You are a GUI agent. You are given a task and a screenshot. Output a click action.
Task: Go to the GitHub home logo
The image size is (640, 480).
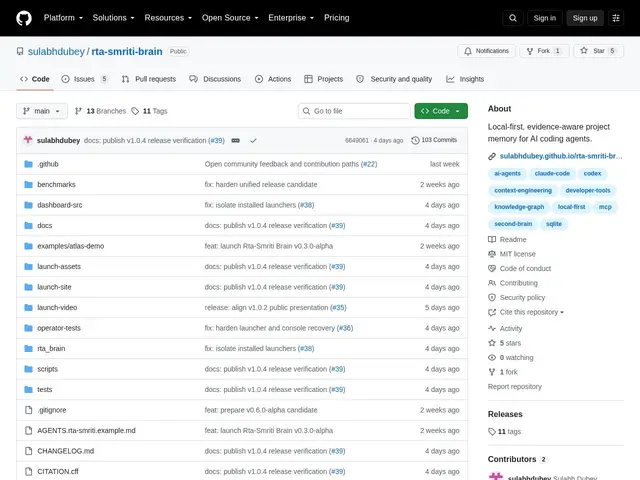tap(24, 18)
